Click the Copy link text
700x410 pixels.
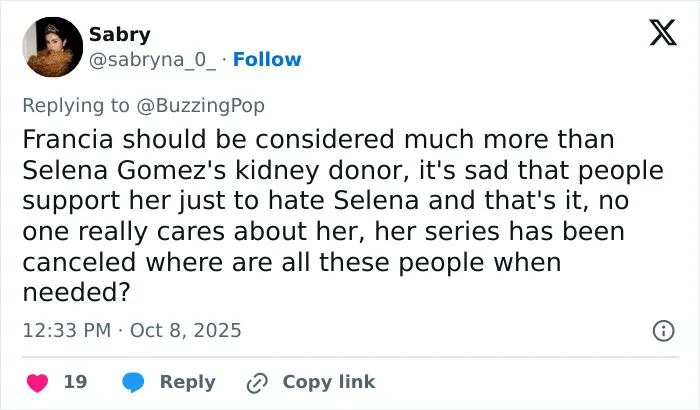click(329, 382)
